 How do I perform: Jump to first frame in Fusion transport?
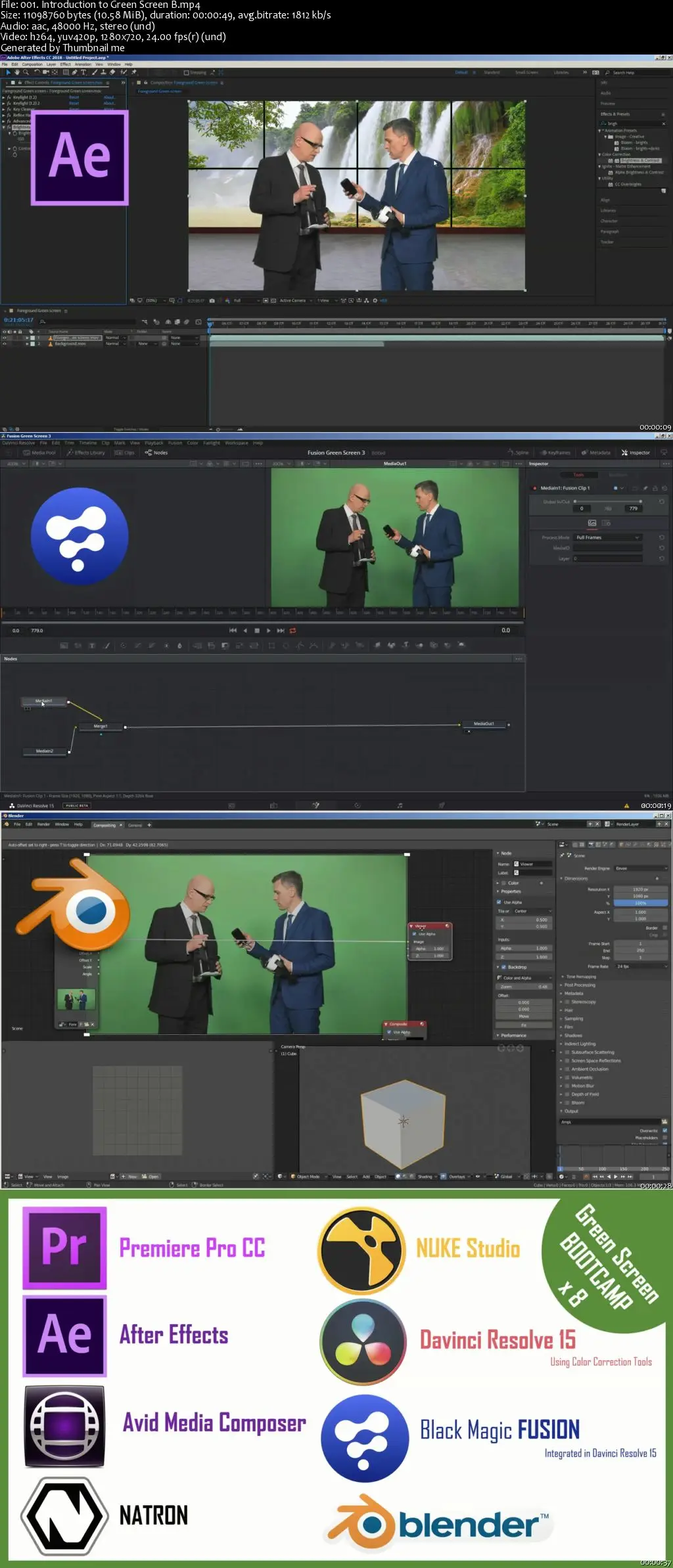click(233, 631)
